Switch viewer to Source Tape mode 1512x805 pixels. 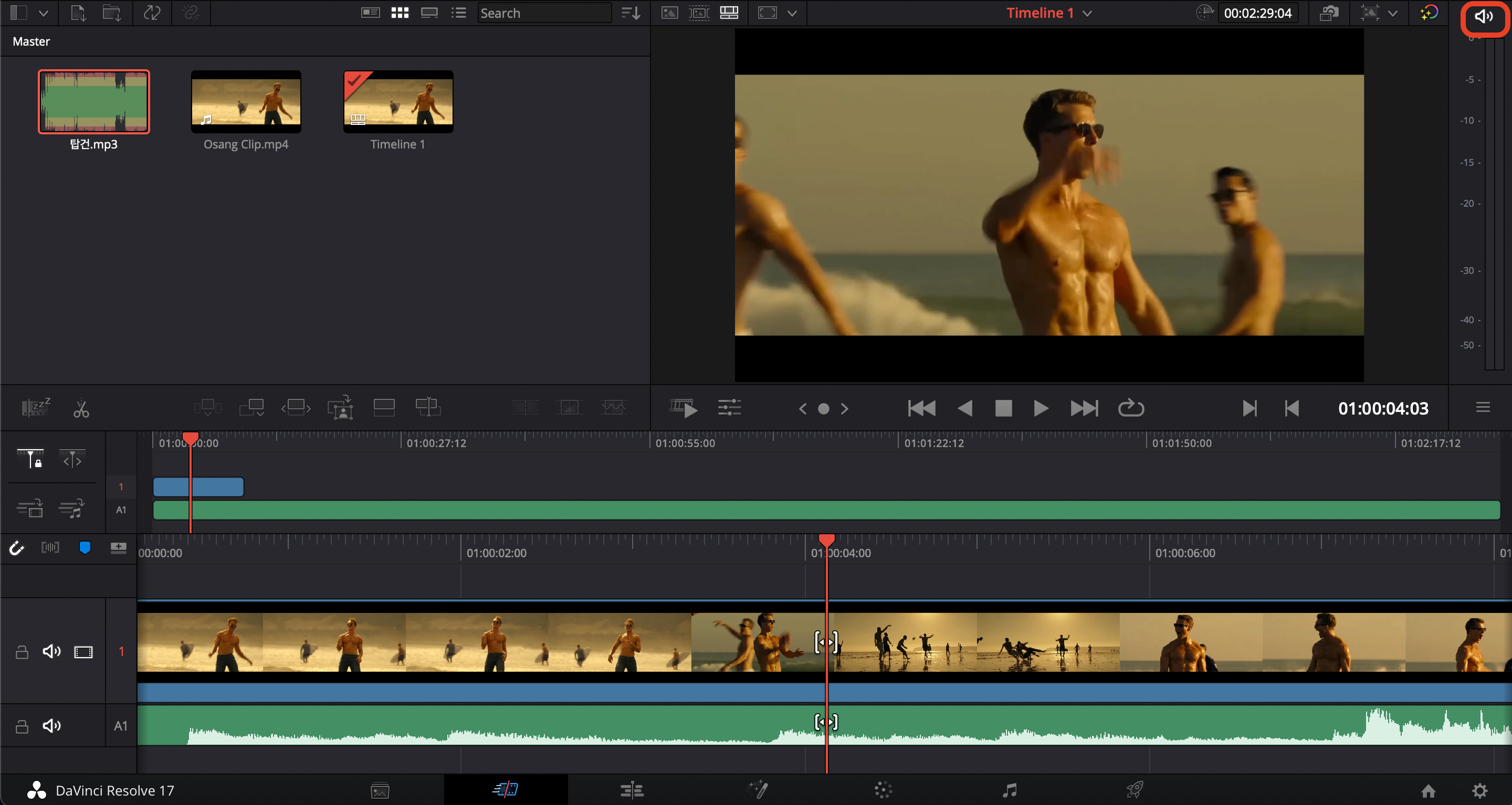[698, 13]
